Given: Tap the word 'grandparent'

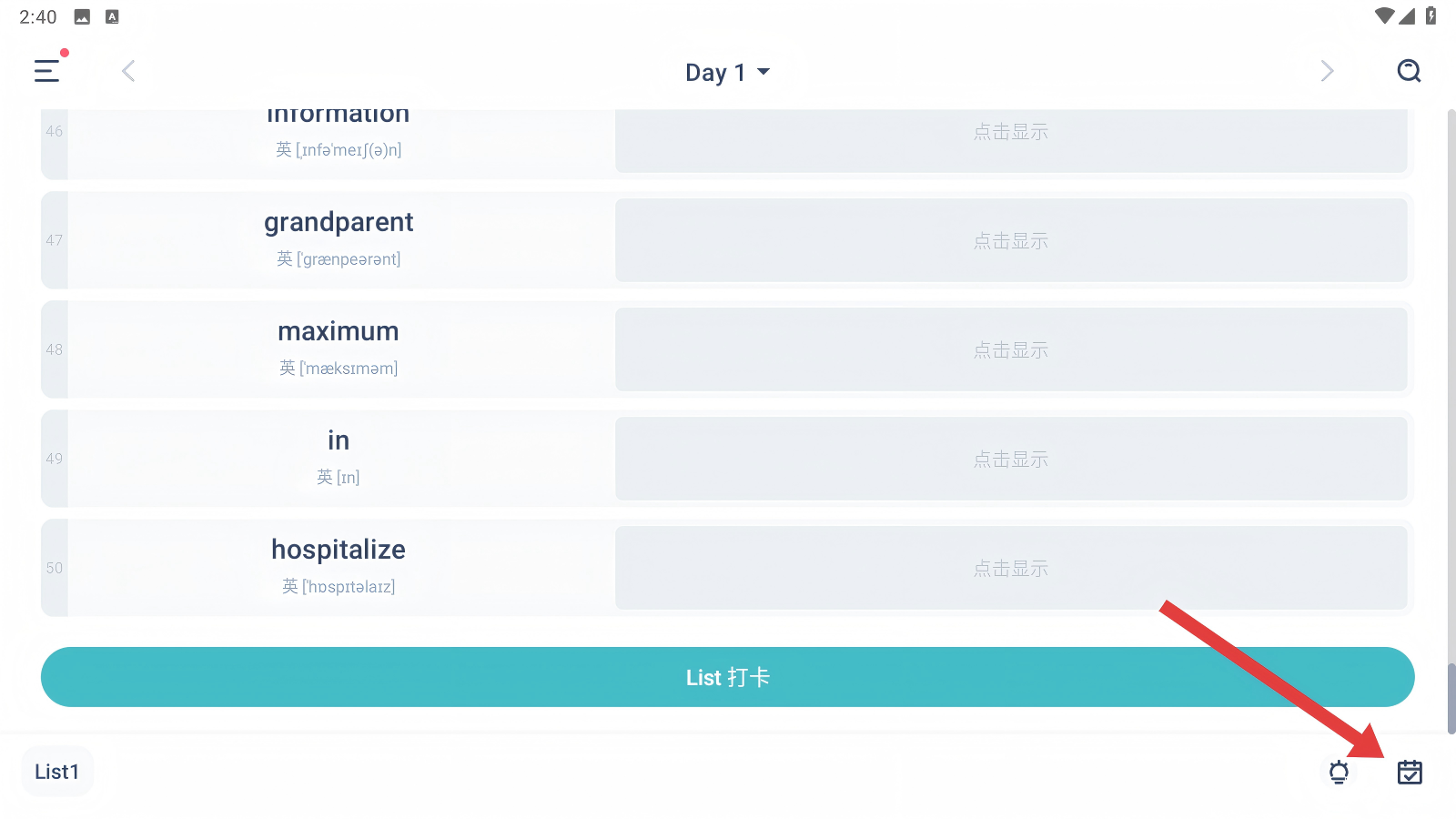Looking at the screenshot, I should click(x=339, y=223).
